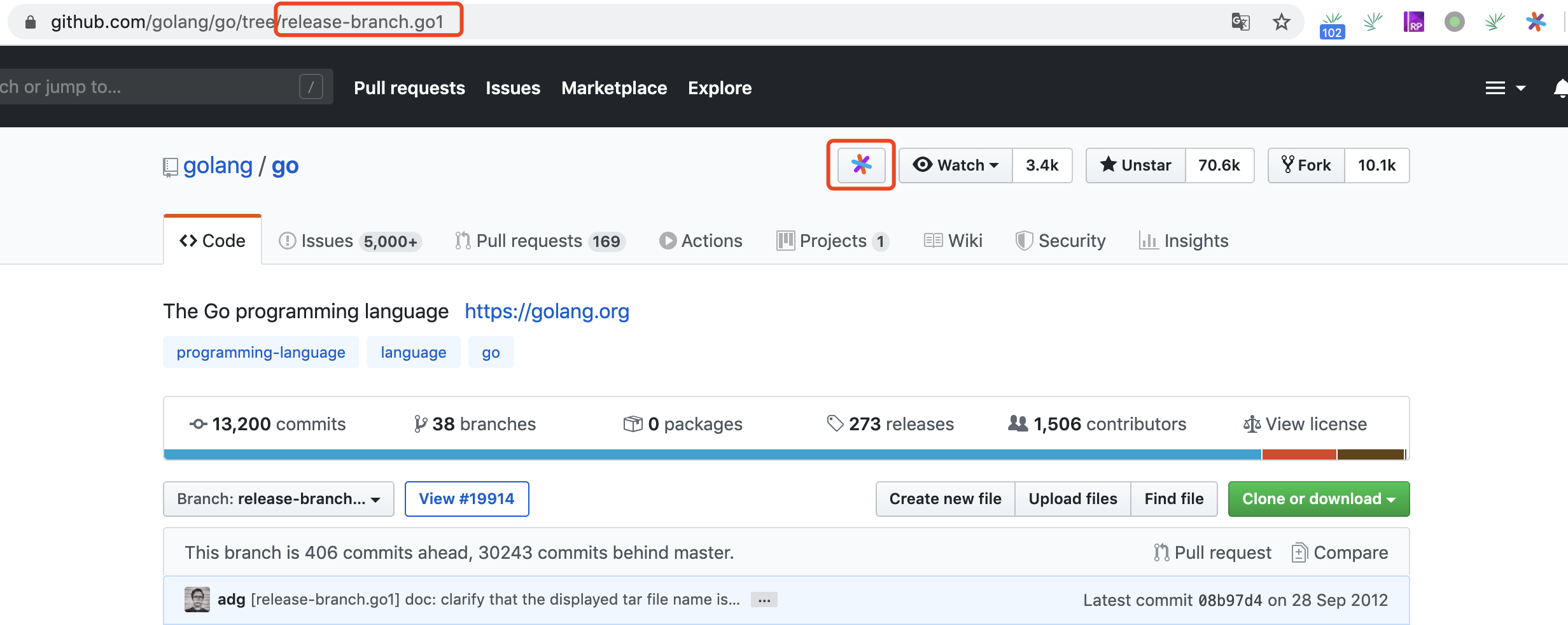Open the golang owner link

218,165
